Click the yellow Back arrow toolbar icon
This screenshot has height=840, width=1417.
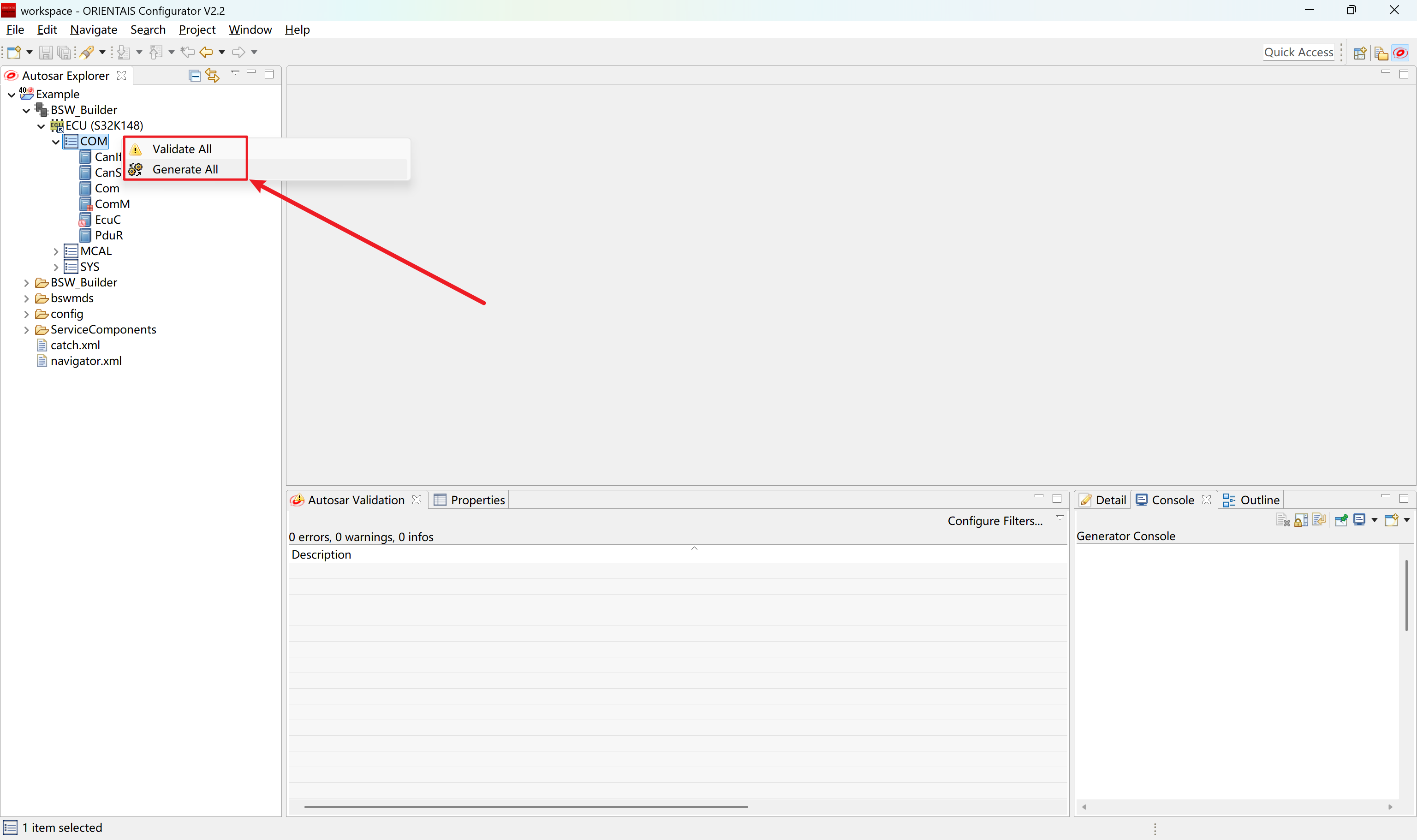[x=206, y=52]
